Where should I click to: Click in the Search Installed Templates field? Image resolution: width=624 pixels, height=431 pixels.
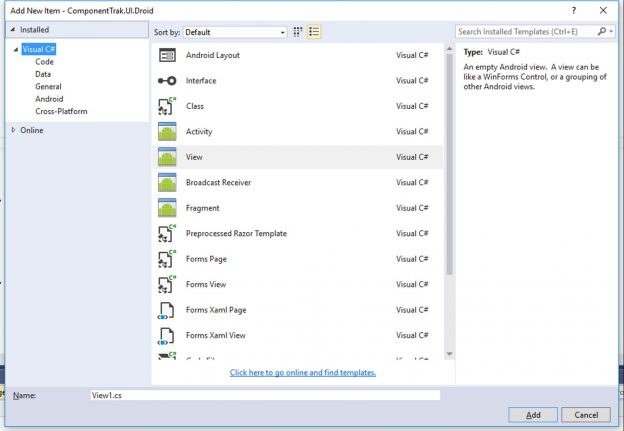click(x=525, y=31)
